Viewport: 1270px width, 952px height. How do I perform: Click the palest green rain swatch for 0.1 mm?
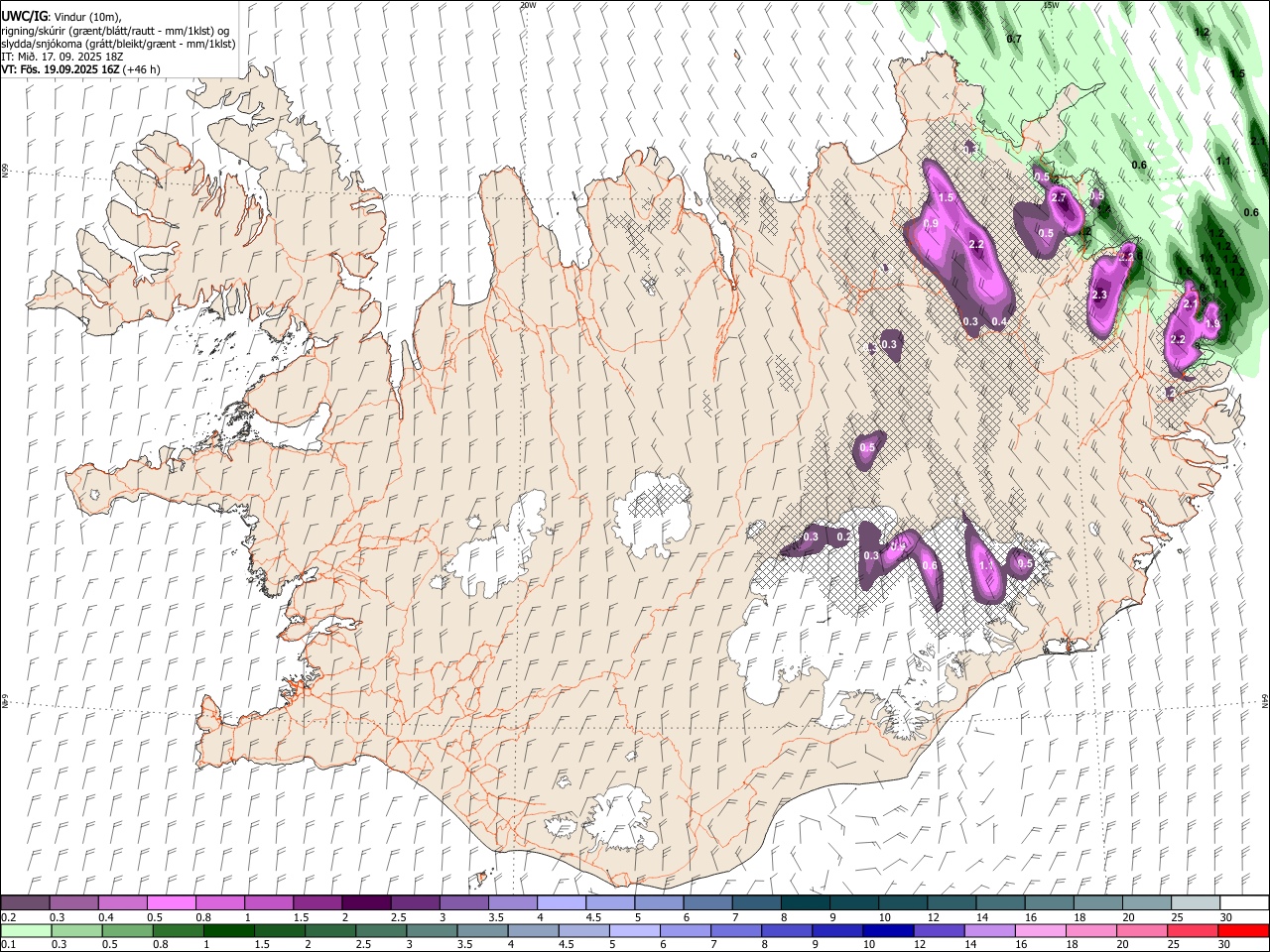pyautogui.click(x=27, y=931)
